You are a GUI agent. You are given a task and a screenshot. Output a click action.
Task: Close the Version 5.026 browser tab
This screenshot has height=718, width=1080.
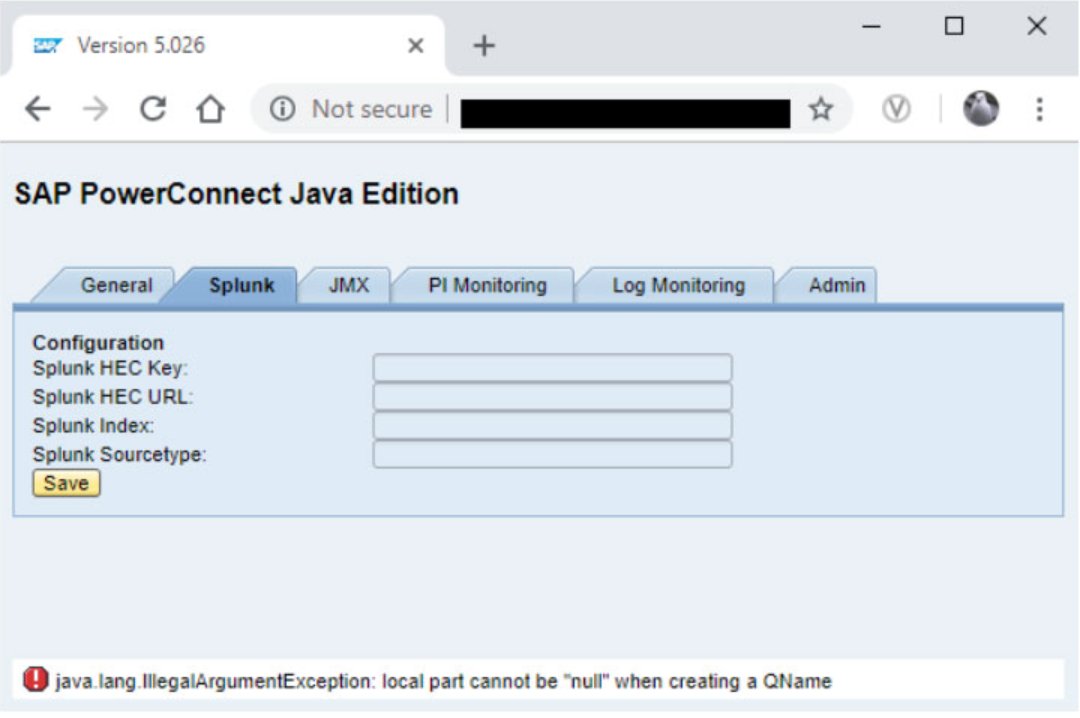point(416,45)
